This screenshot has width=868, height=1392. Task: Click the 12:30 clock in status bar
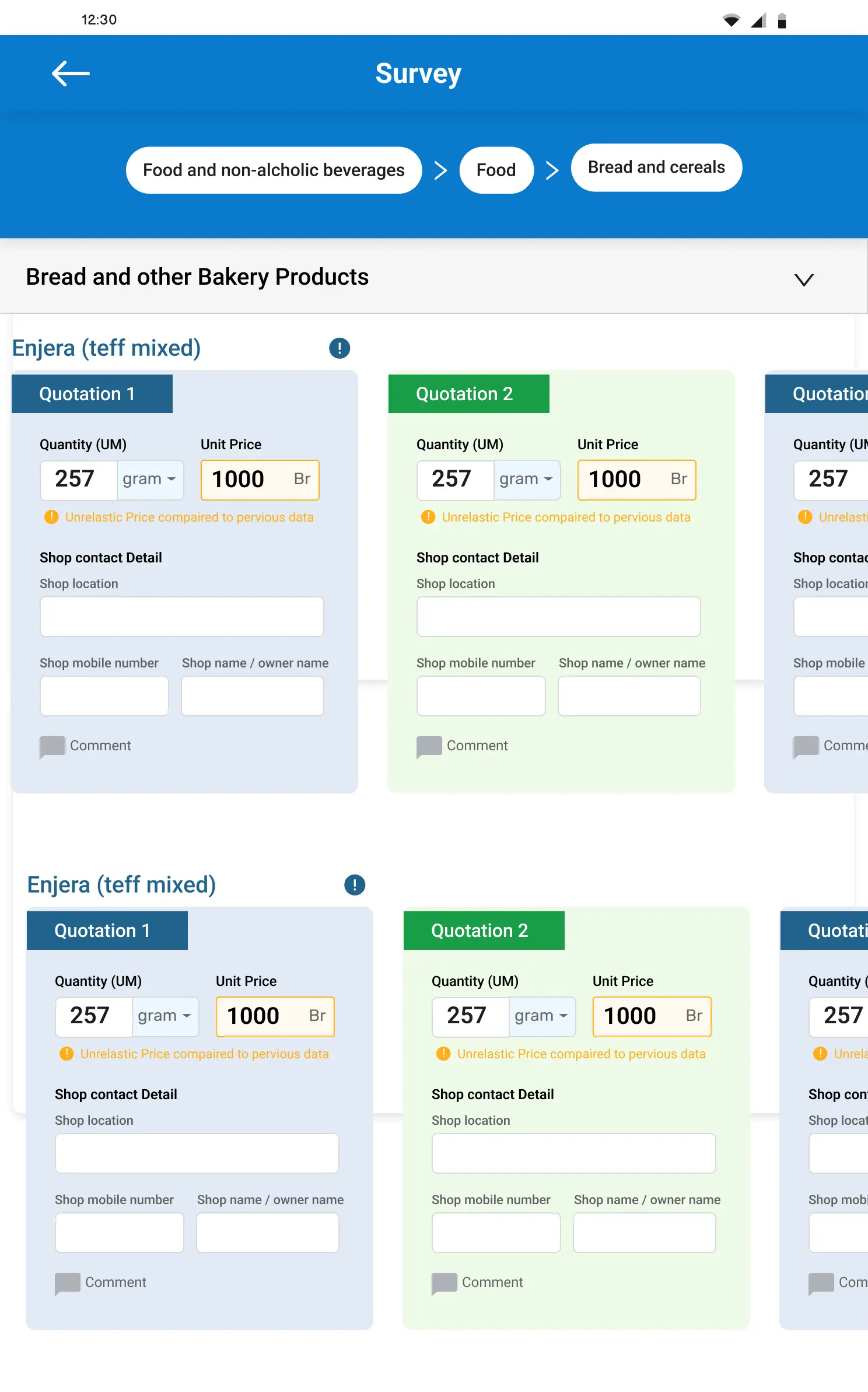(99, 20)
